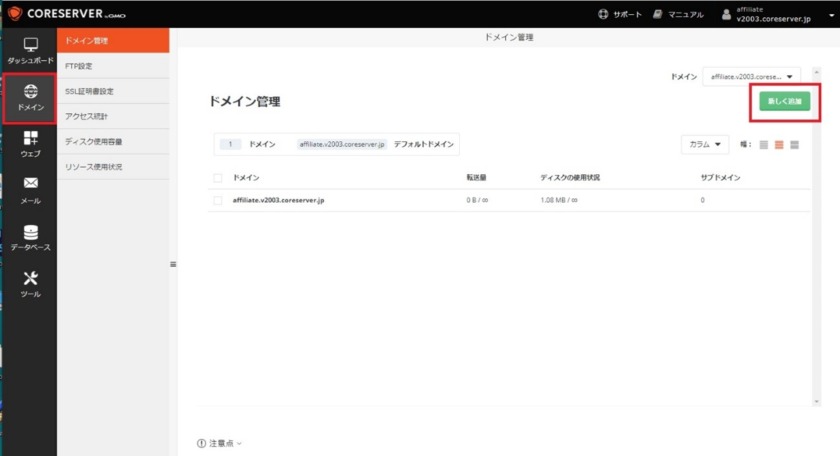Sort by the ディスクの使用状況 column header
Image resolution: width=840 pixels, height=456 pixels.
[570, 178]
